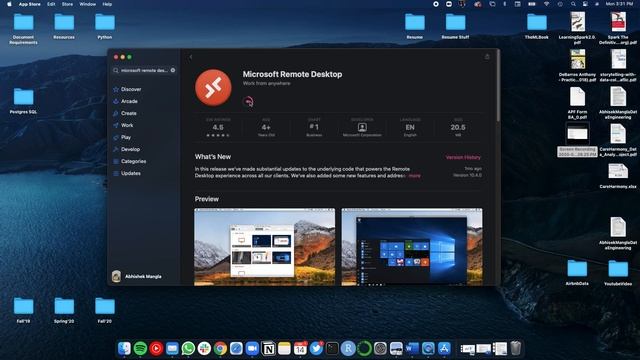Open the Trash in the dock
640x360 pixels.
[516, 348]
